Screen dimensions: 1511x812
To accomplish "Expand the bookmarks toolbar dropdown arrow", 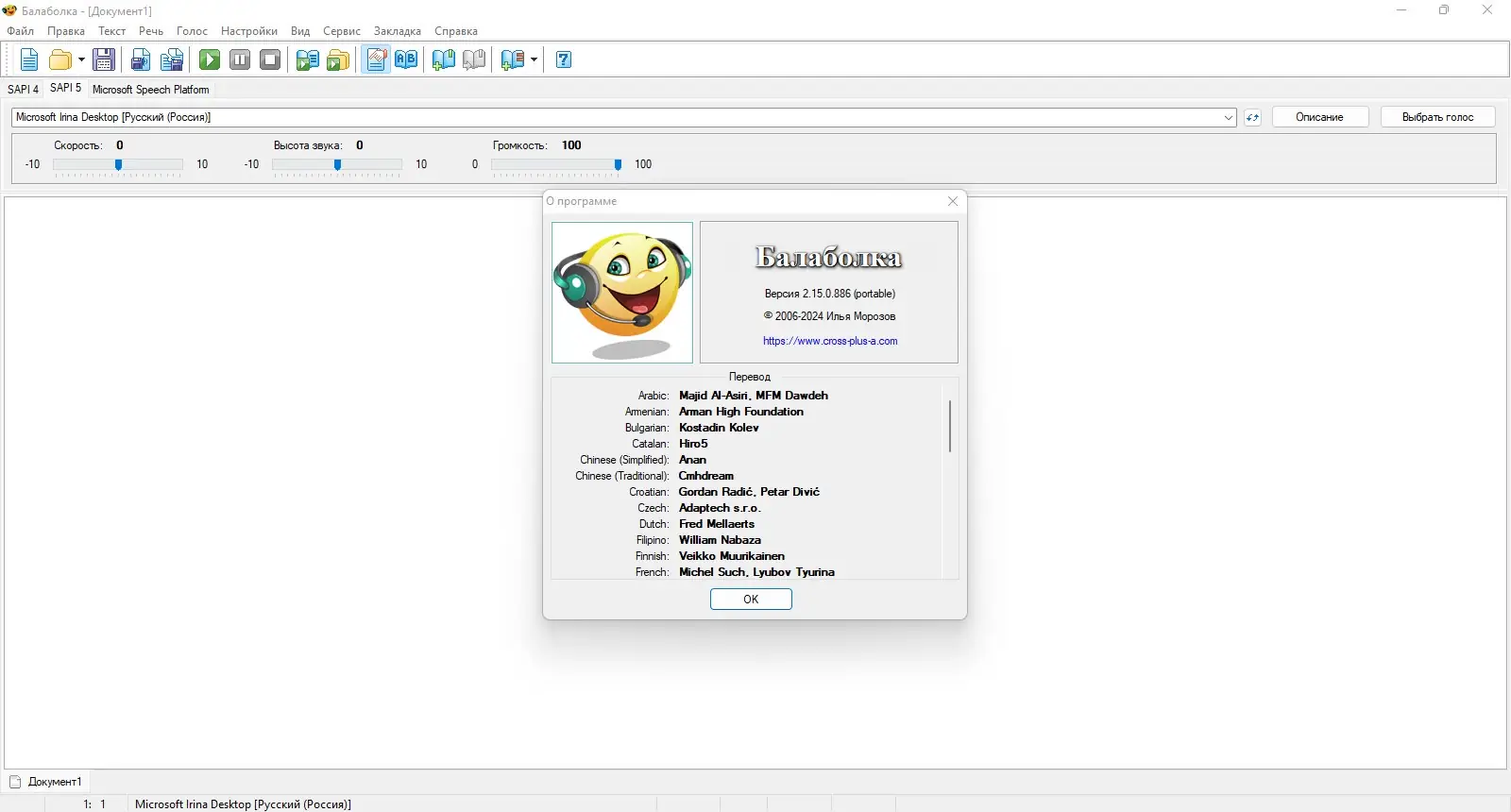I will click(534, 59).
